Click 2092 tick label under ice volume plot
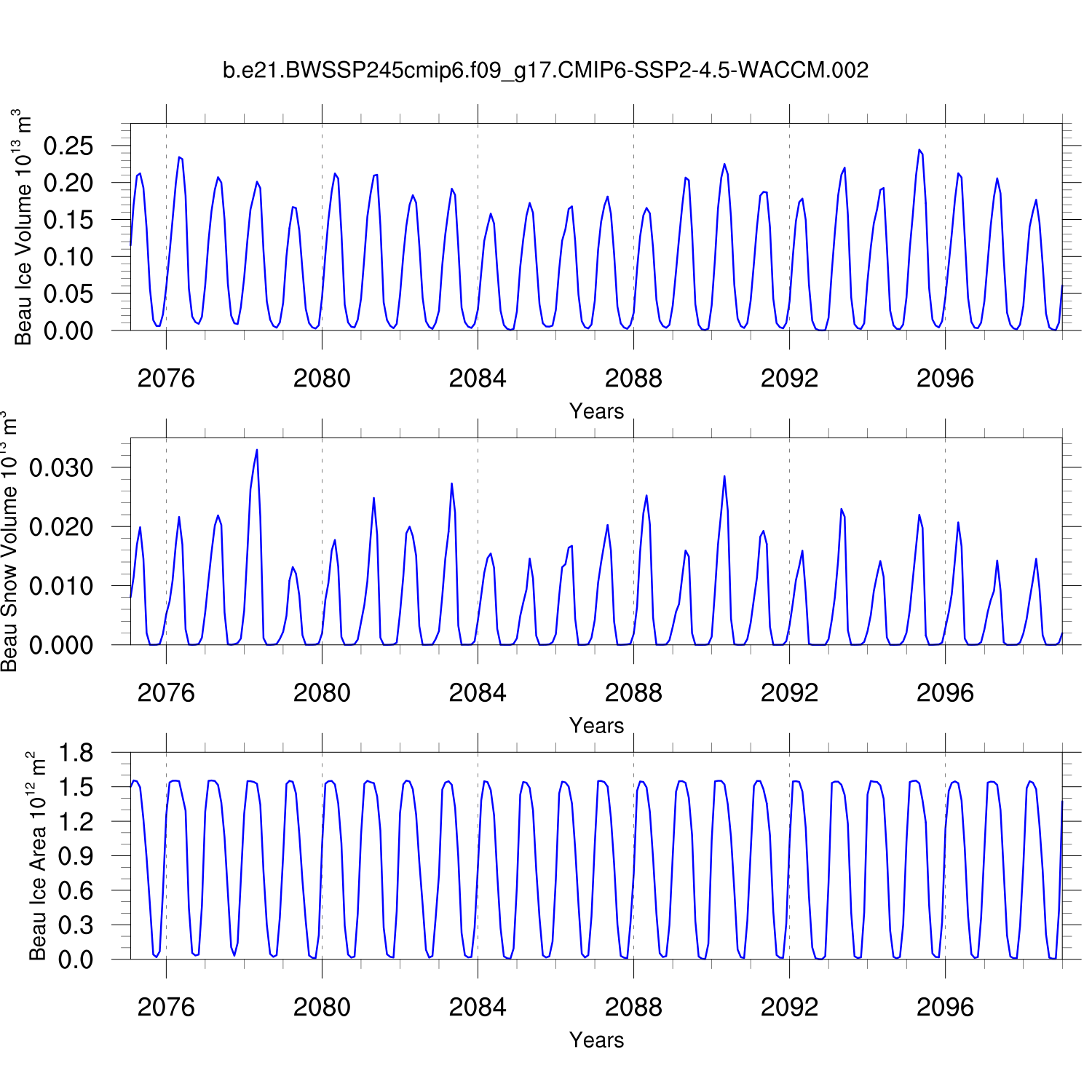The image size is (1092, 1092). 789,379
